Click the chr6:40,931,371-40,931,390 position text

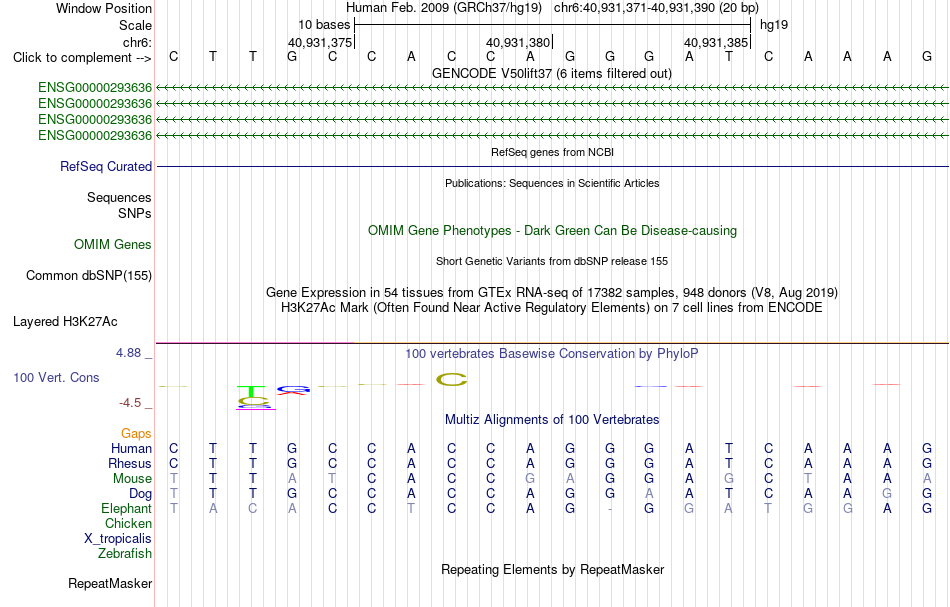656,8
